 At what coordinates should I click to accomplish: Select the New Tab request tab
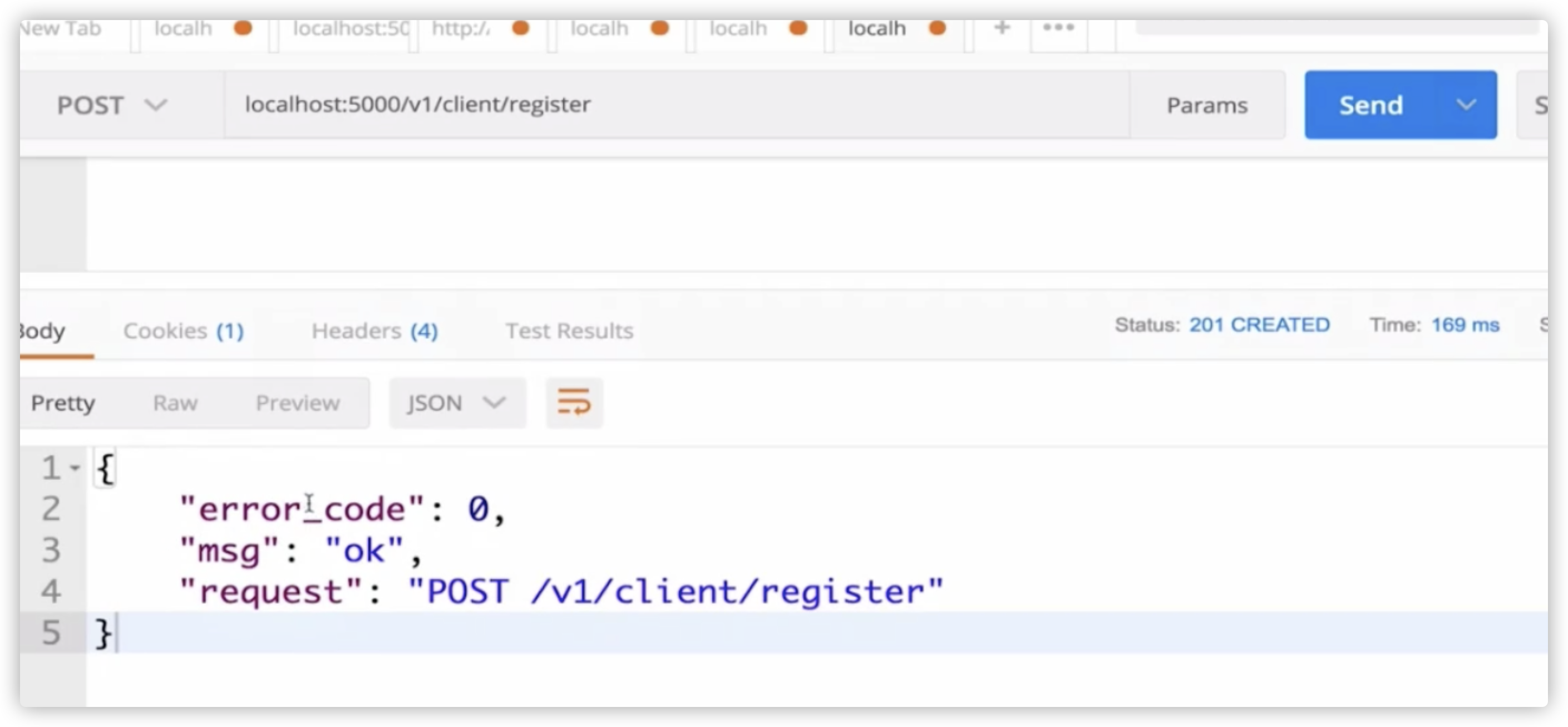[61, 28]
